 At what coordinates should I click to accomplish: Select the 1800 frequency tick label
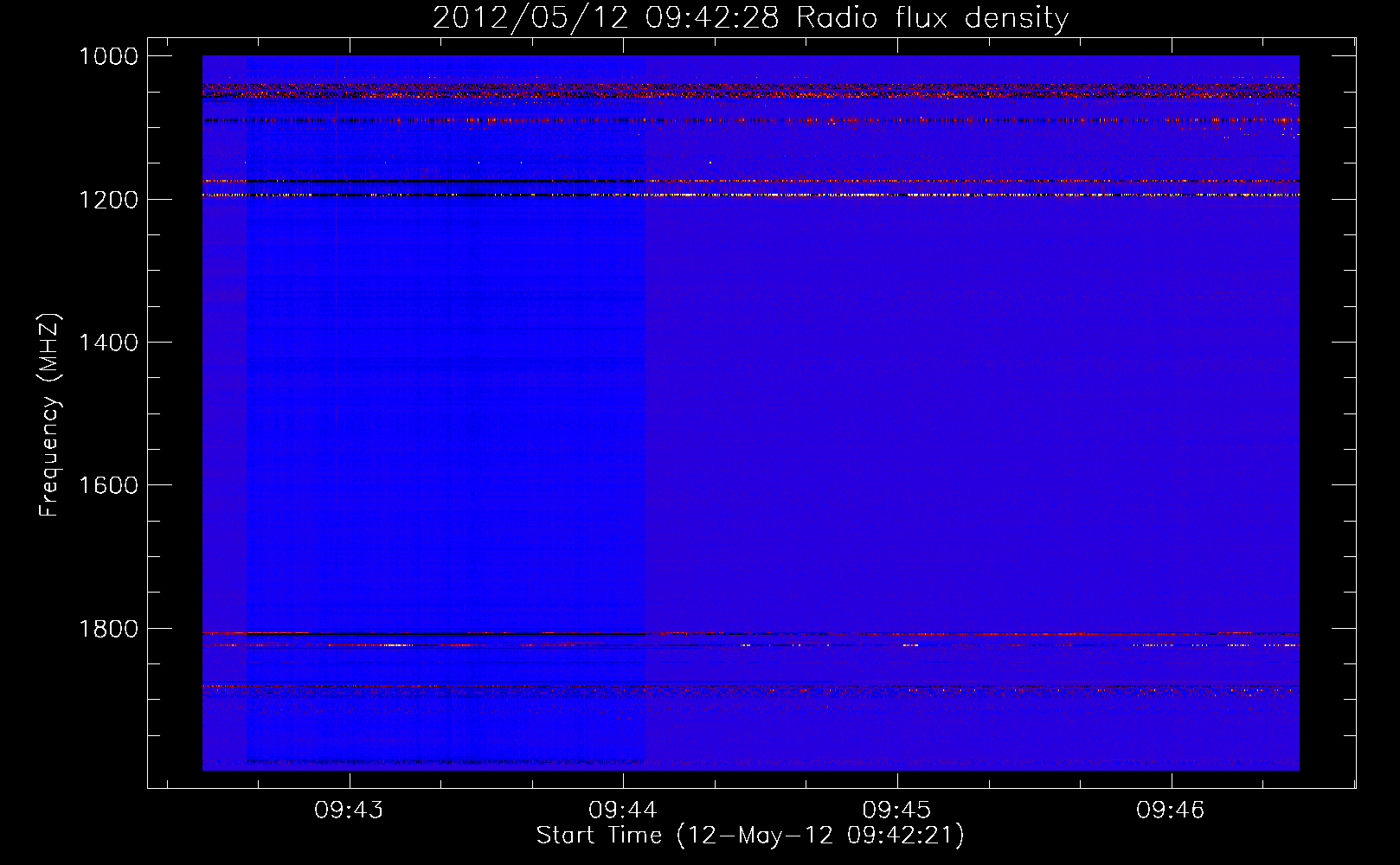pos(108,629)
